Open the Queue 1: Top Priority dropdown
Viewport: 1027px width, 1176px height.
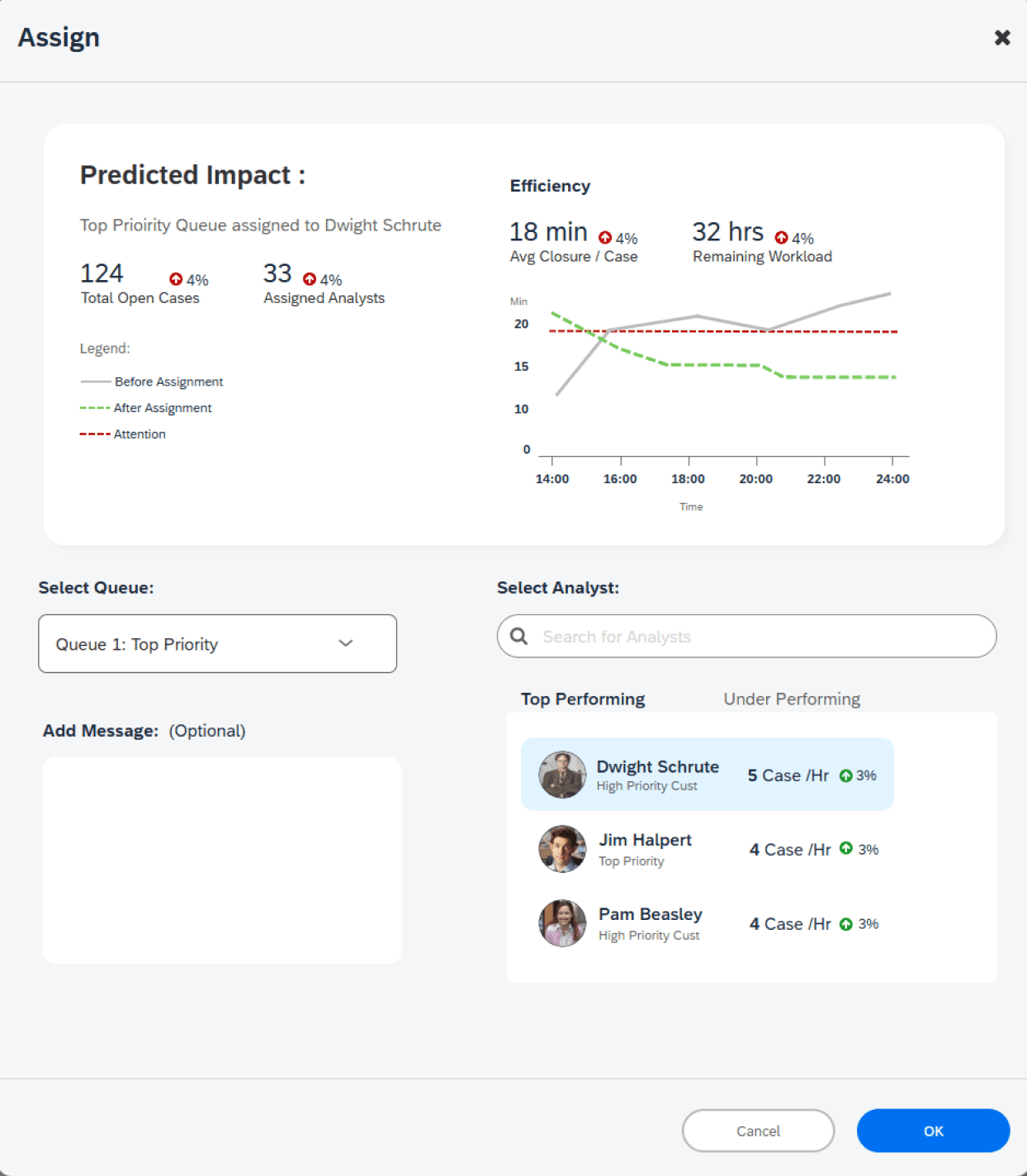coord(217,643)
